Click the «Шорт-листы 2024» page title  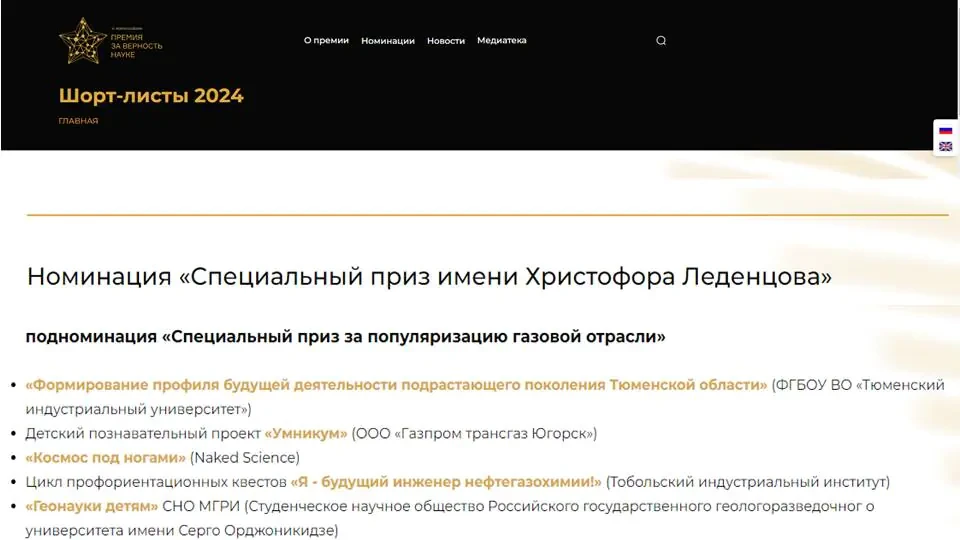click(x=151, y=96)
